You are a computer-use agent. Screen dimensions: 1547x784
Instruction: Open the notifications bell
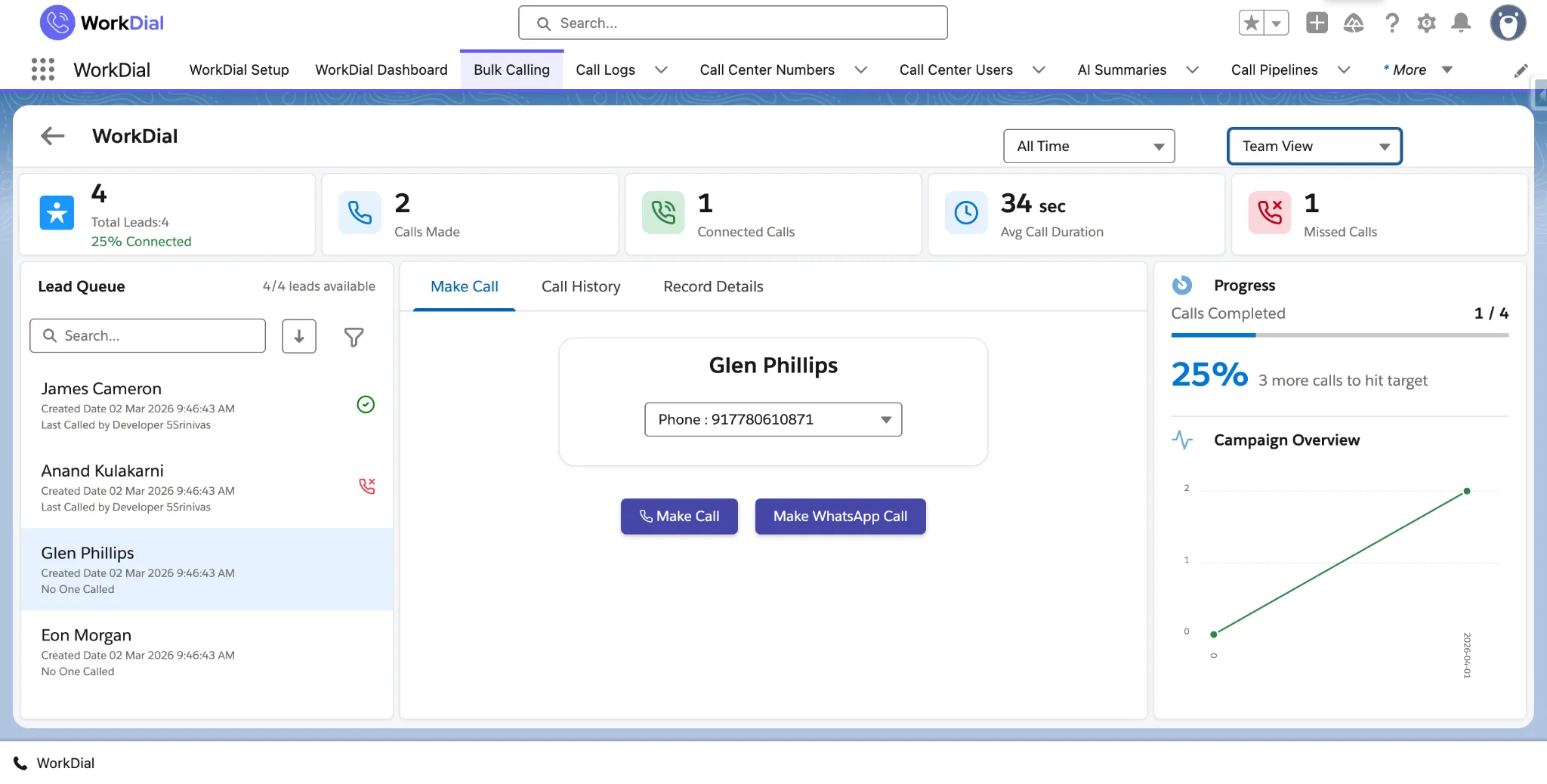click(x=1461, y=23)
